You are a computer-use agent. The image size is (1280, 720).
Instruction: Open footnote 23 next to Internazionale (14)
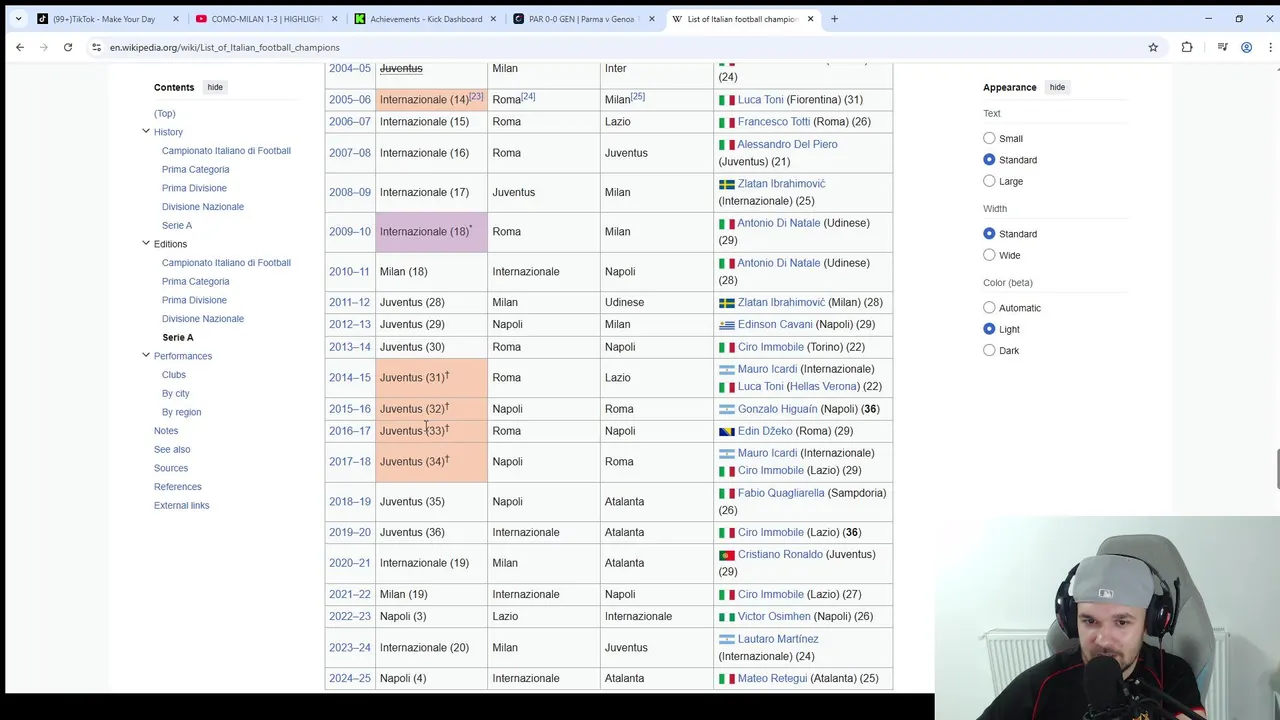point(476,96)
